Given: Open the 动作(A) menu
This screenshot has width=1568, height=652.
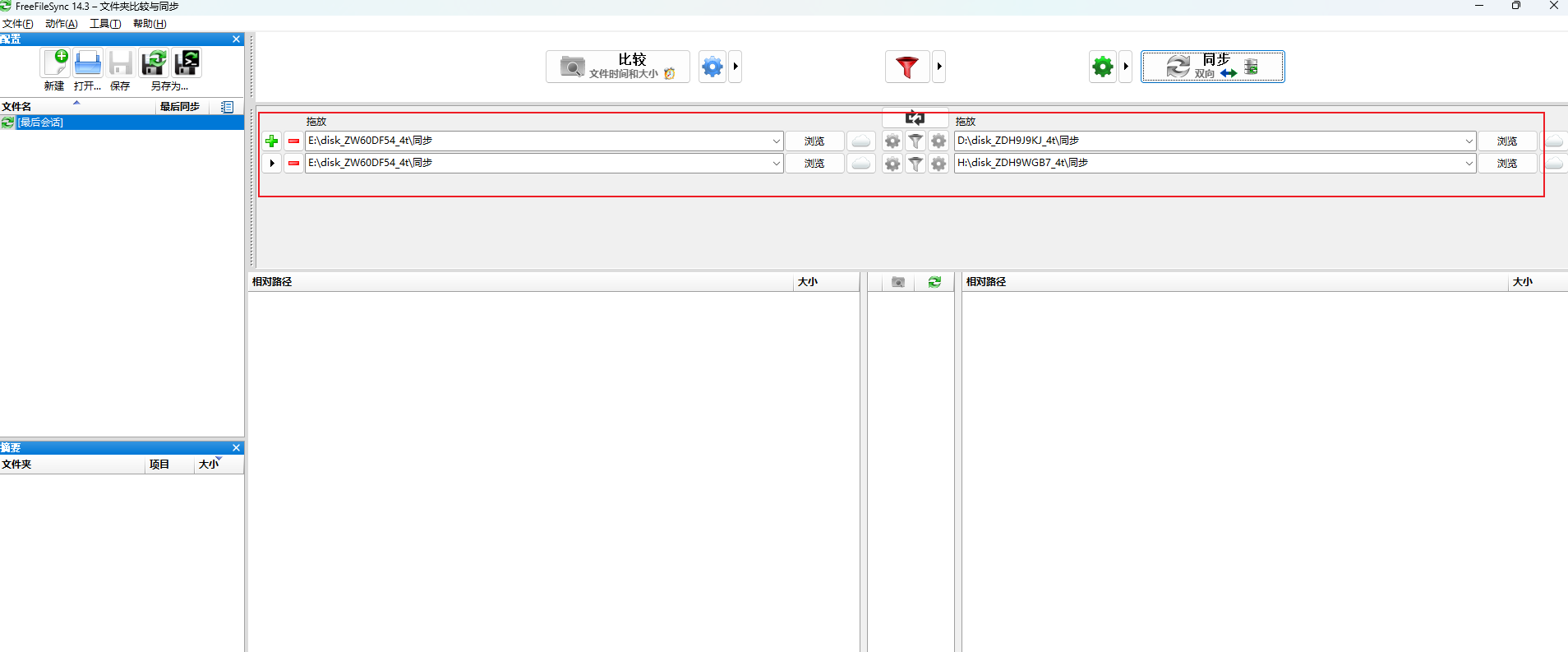Looking at the screenshot, I should (61, 24).
